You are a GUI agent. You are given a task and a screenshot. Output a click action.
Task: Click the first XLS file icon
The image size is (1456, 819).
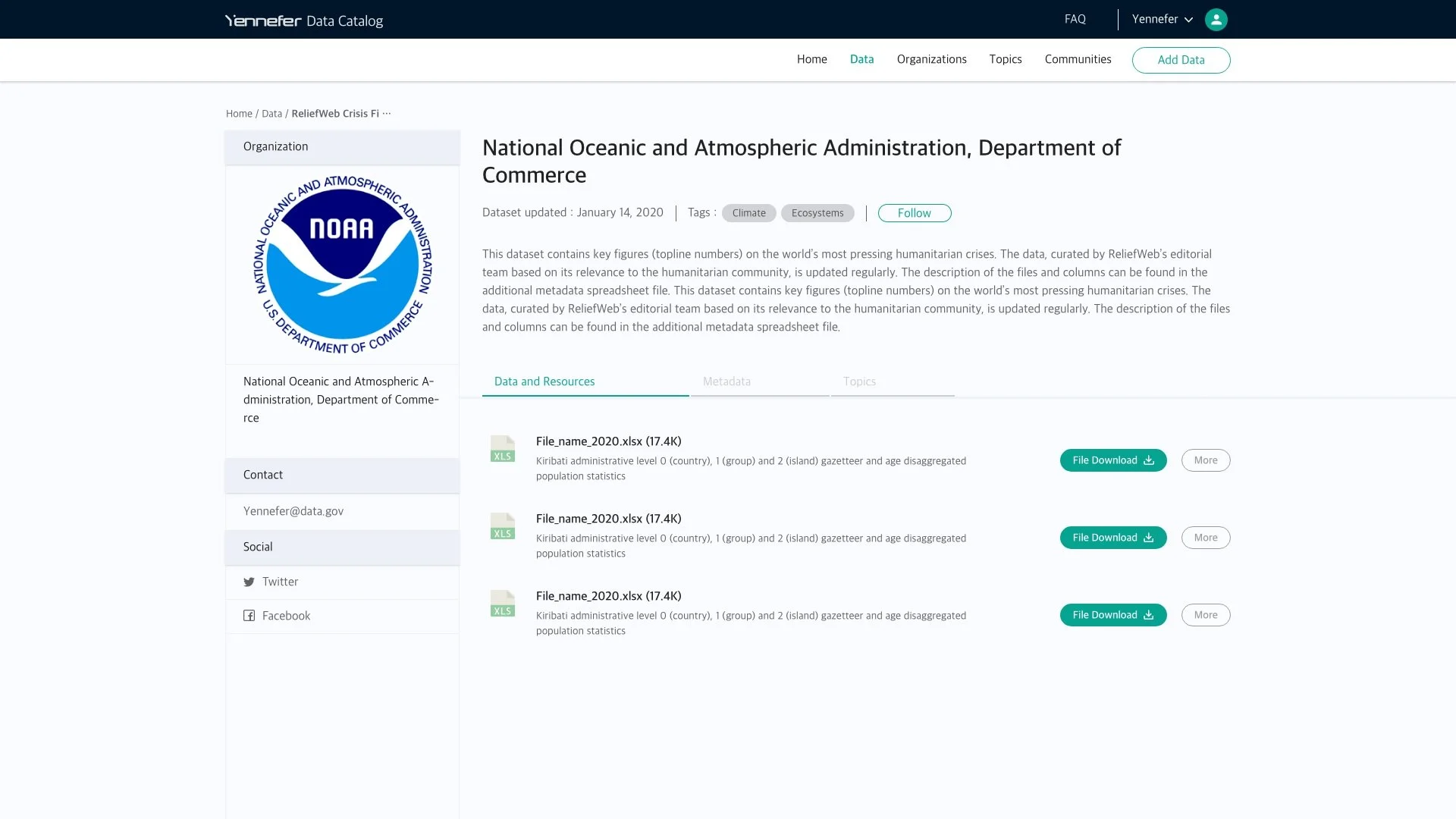click(x=502, y=449)
